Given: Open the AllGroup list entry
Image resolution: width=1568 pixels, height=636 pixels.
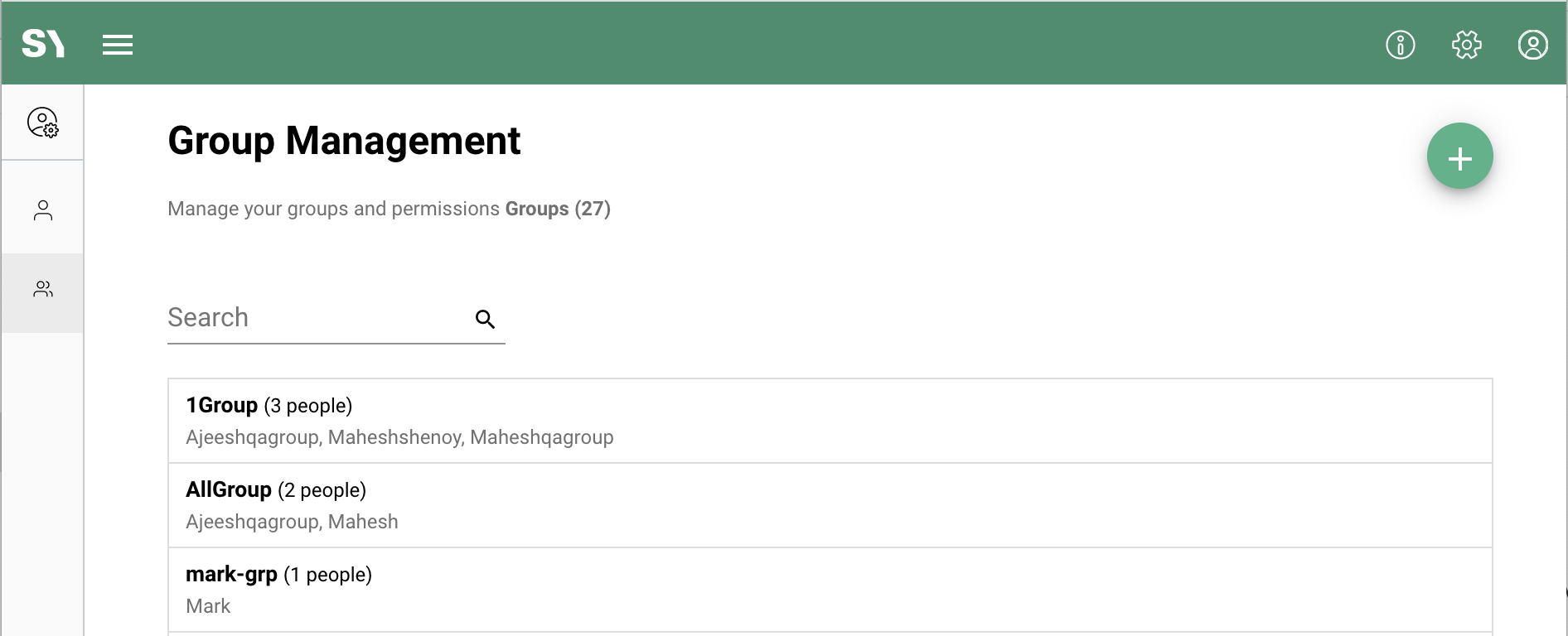Looking at the screenshot, I should tap(829, 505).
